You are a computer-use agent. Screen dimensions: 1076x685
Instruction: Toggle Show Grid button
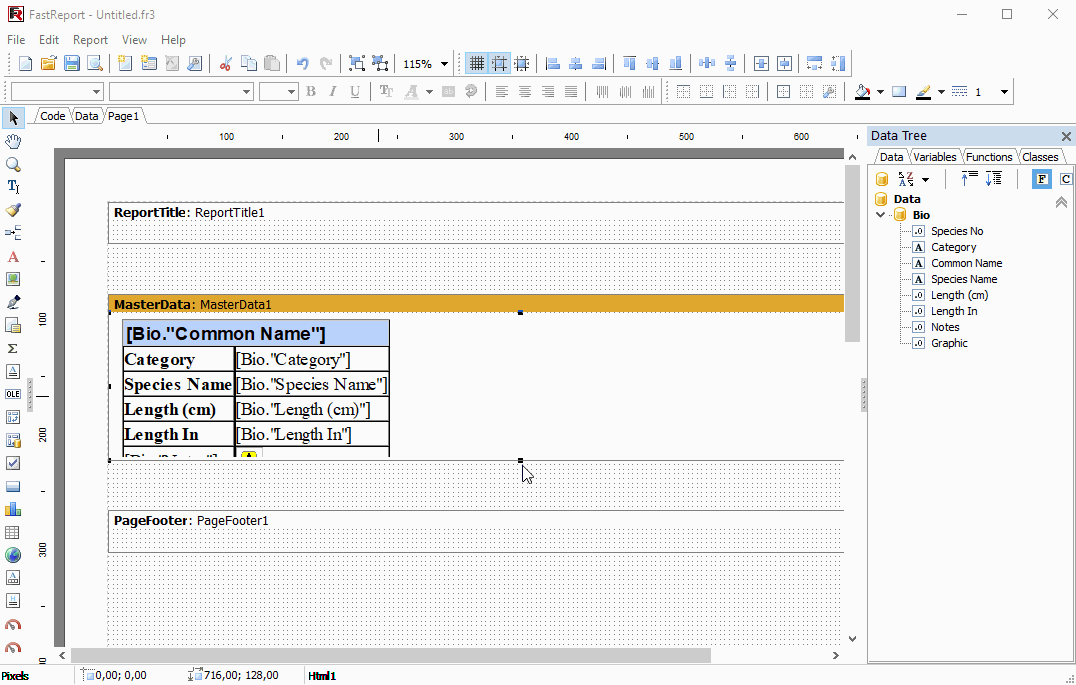pyautogui.click(x=476, y=64)
